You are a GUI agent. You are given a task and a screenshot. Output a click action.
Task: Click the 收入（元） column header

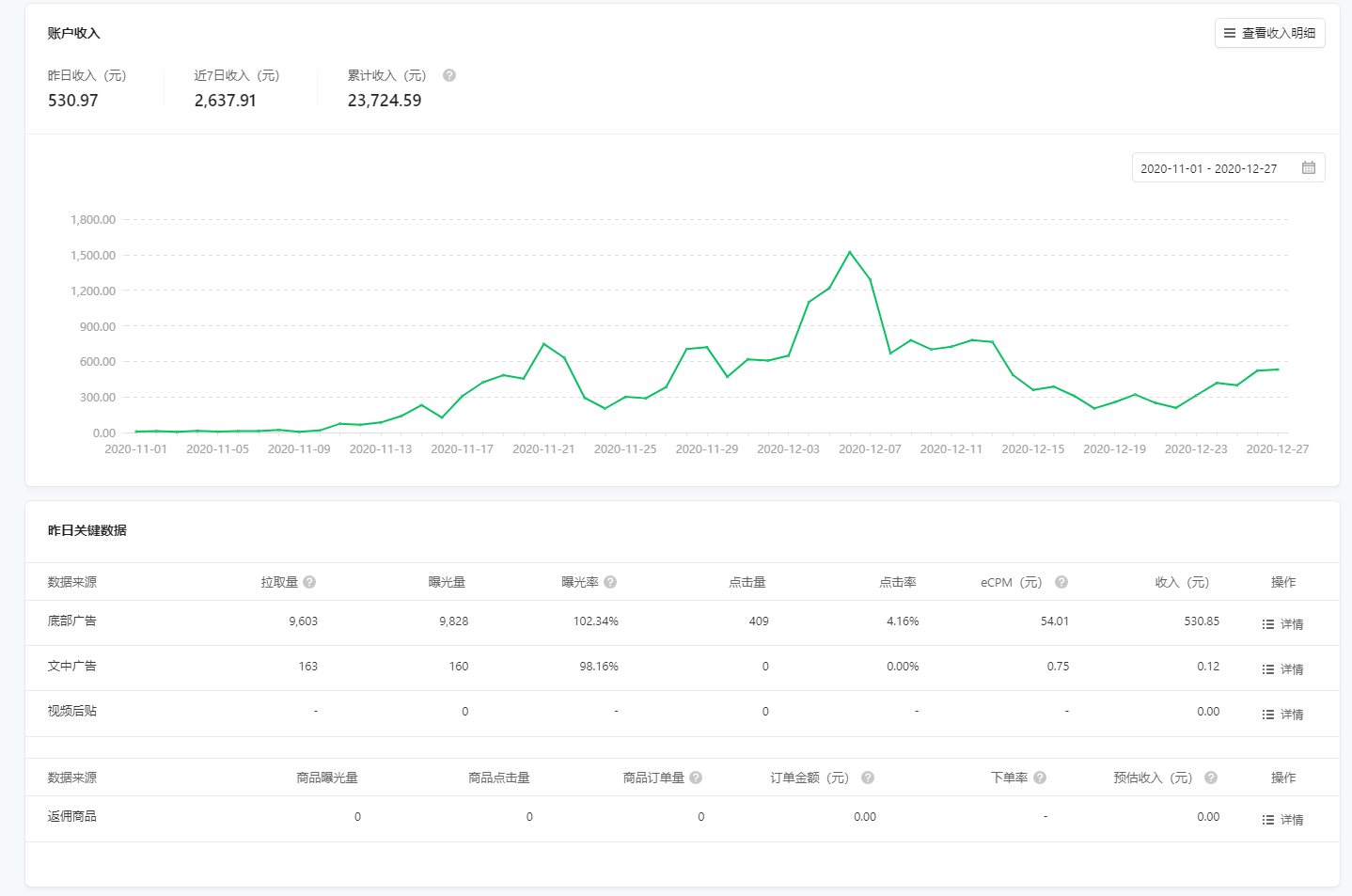coord(1182,582)
